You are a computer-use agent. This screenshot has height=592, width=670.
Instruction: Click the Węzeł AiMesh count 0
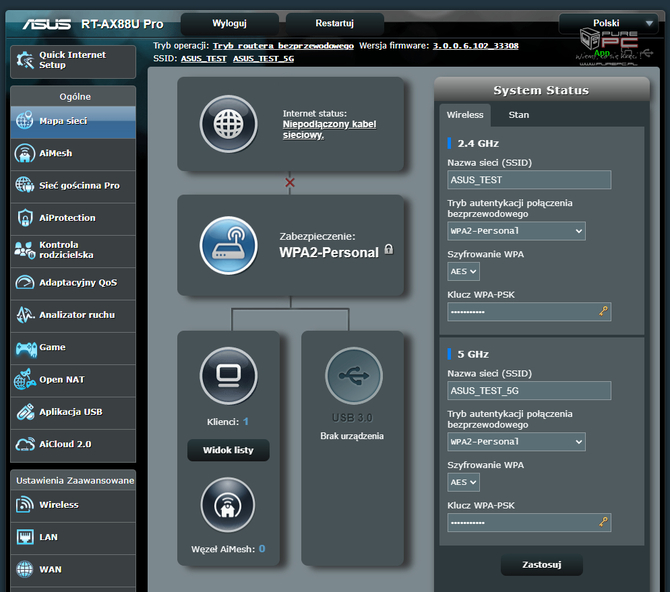pos(262,548)
